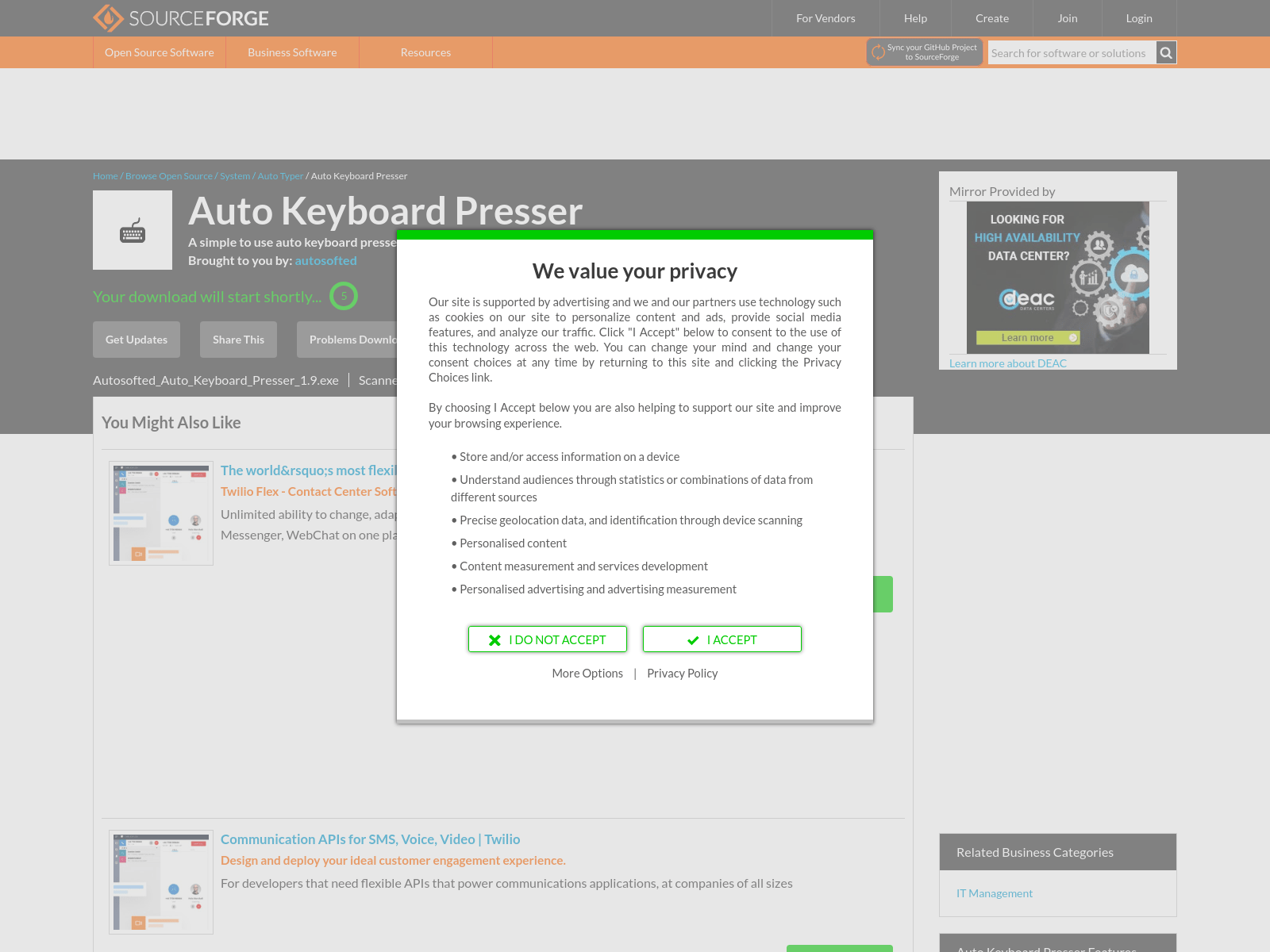Open System breadcrumb link
1270x952 pixels.
coord(235,176)
